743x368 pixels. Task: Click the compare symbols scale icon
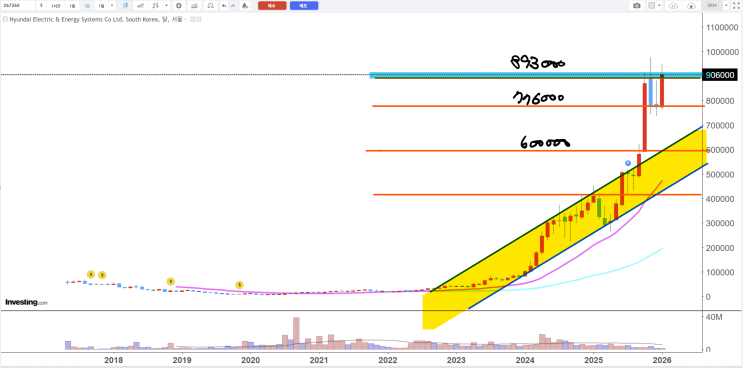coord(211,6)
